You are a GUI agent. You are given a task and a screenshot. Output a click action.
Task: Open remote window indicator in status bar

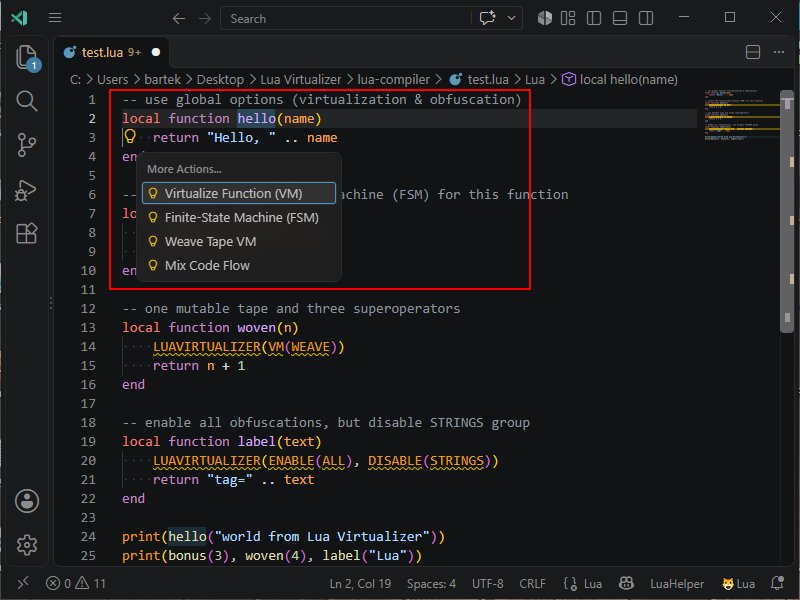pos(23,583)
